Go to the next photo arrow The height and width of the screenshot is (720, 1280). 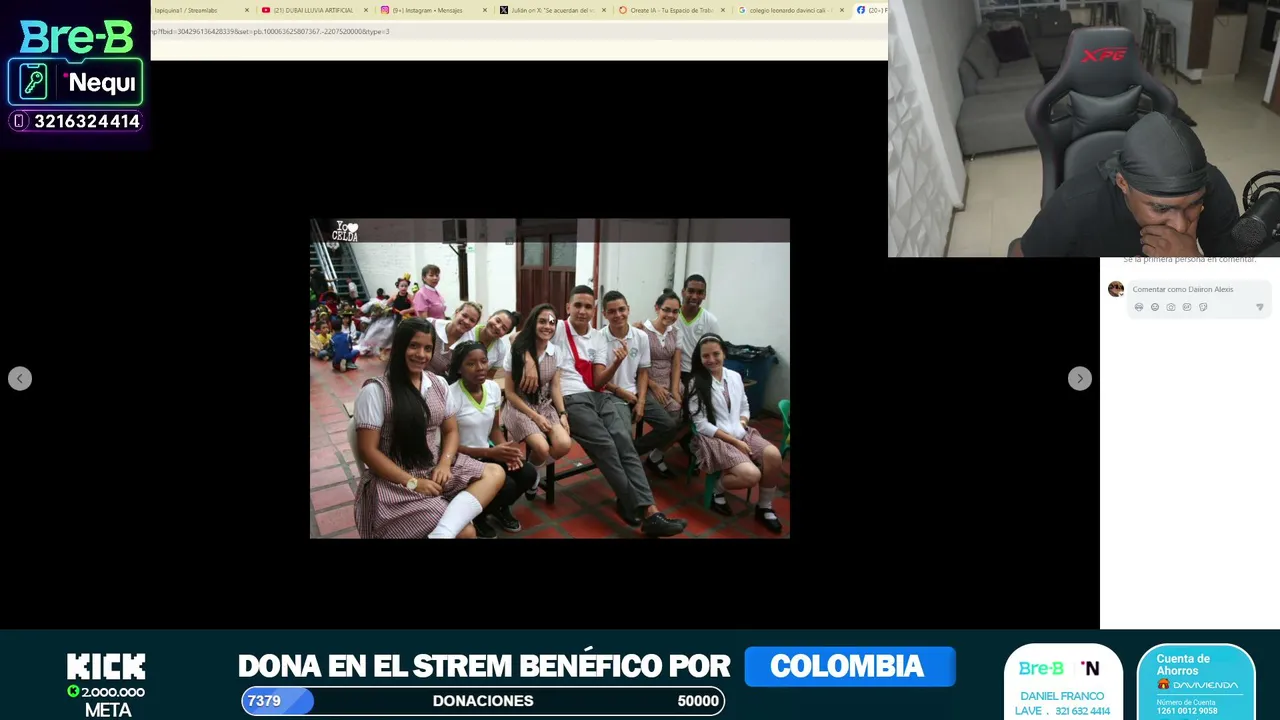click(1079, 378)
